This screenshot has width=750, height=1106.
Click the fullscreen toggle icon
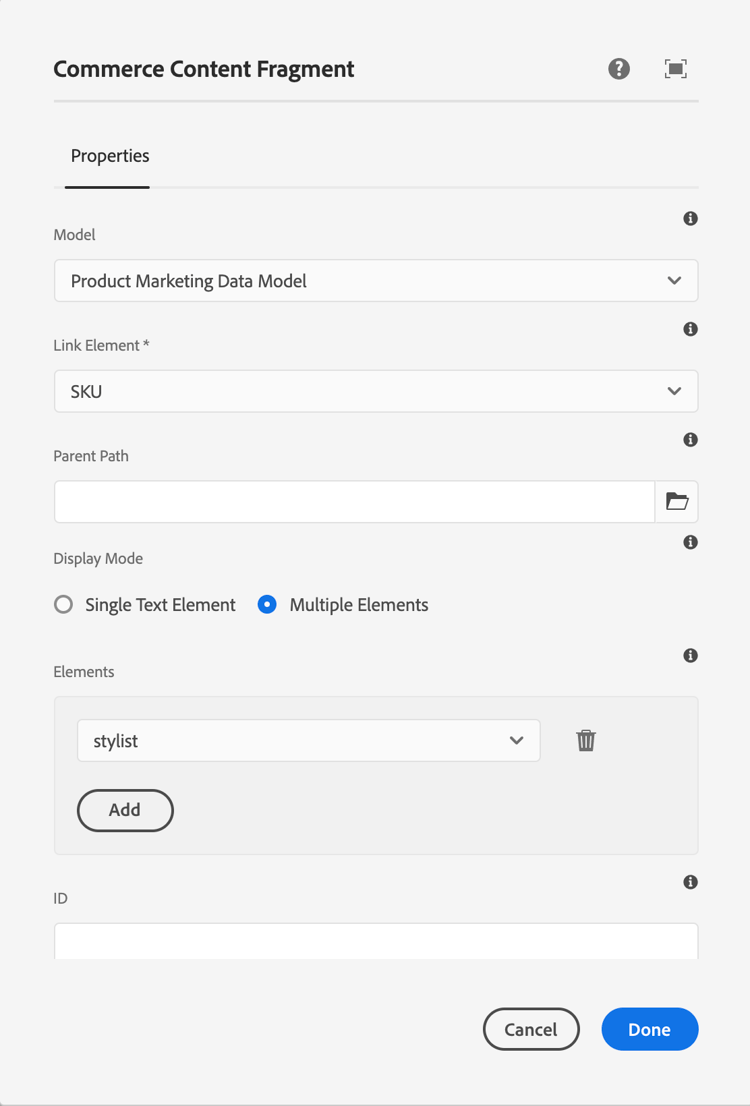point(676,68)
